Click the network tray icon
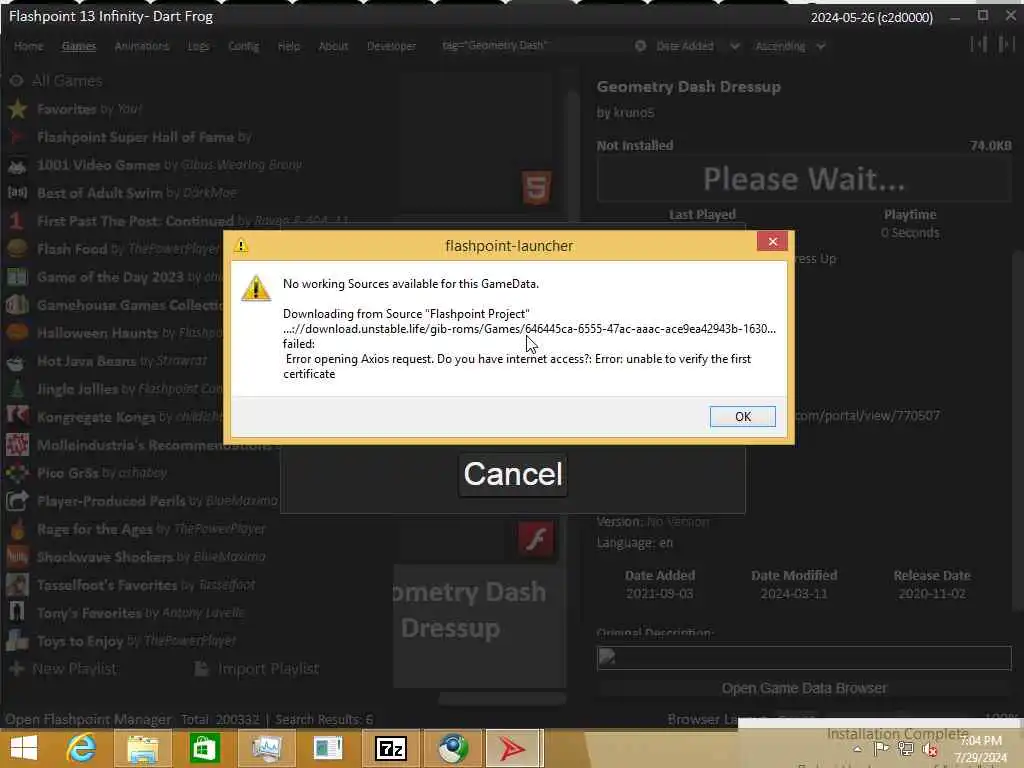 pyautogui.click(x=906, y=749)
